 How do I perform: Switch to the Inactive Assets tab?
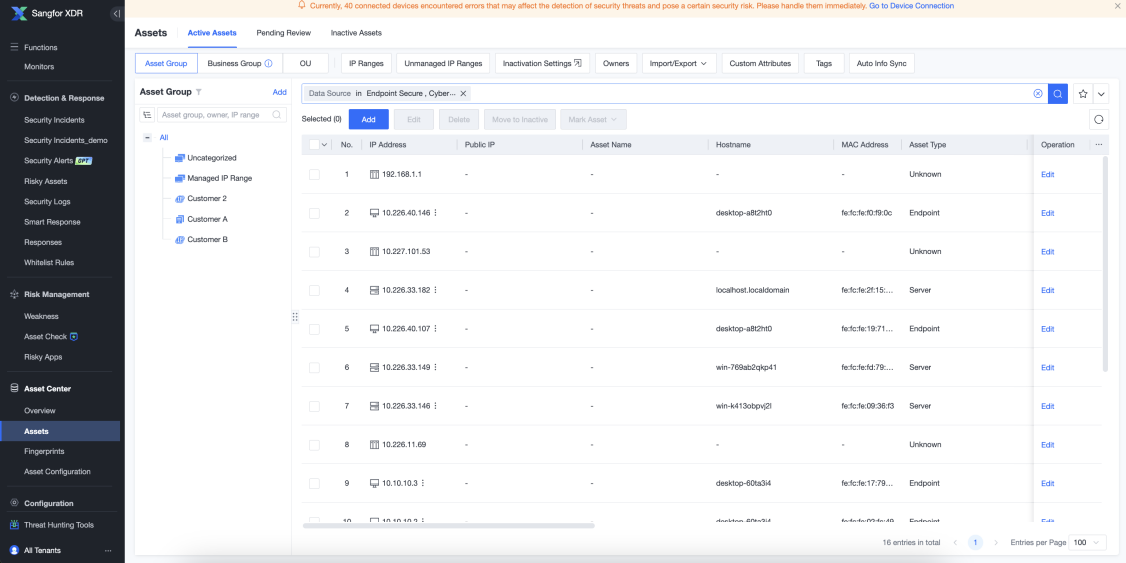click(x=356, y=33)
